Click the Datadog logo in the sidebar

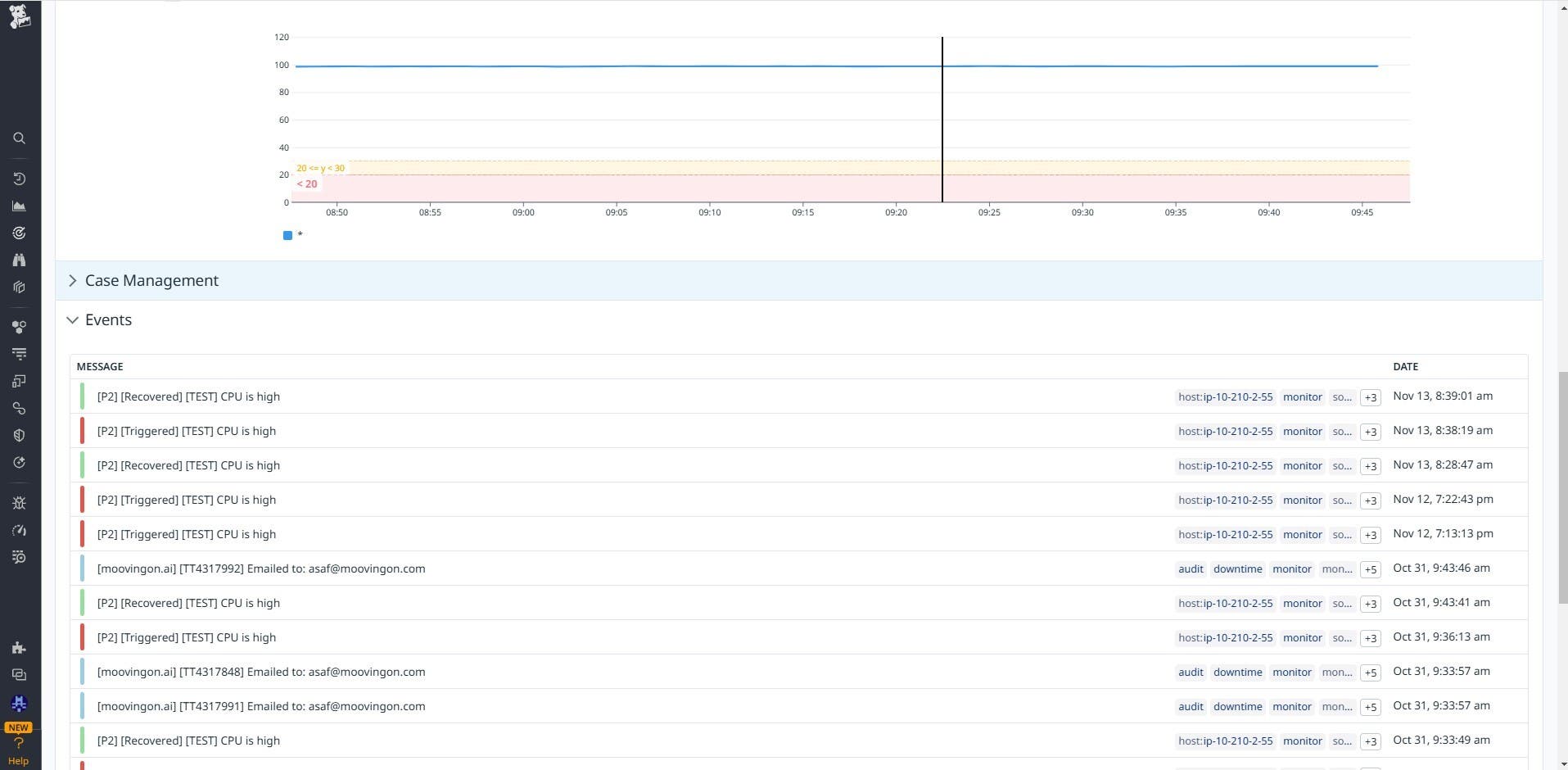(20, 16)
